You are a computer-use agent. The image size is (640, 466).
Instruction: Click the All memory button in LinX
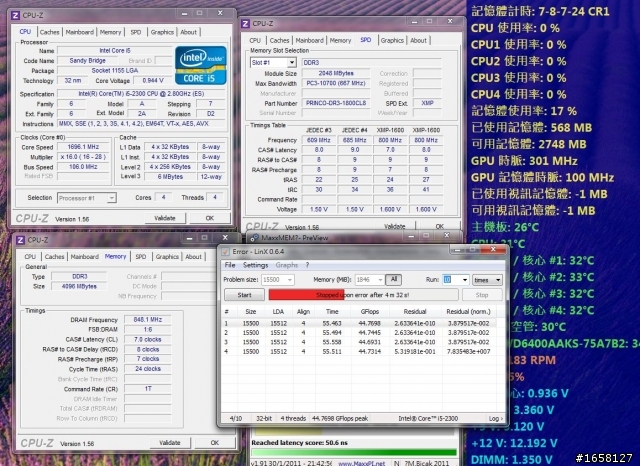393,280
